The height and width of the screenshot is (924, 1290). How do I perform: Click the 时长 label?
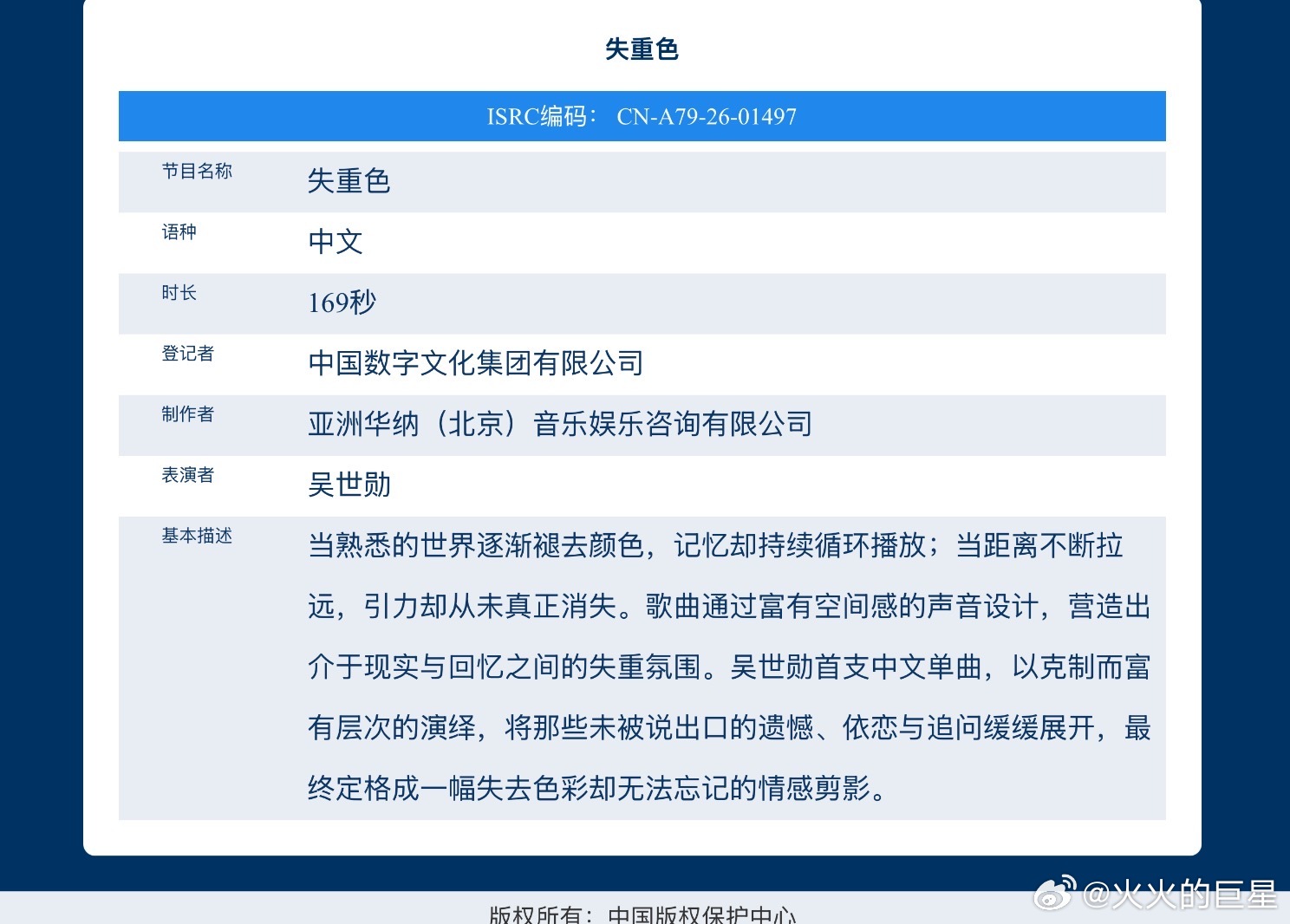179,292
